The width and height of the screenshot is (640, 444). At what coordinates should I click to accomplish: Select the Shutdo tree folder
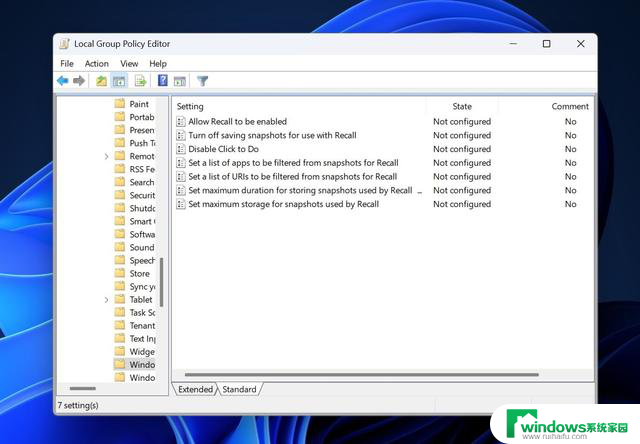point(142,209)
